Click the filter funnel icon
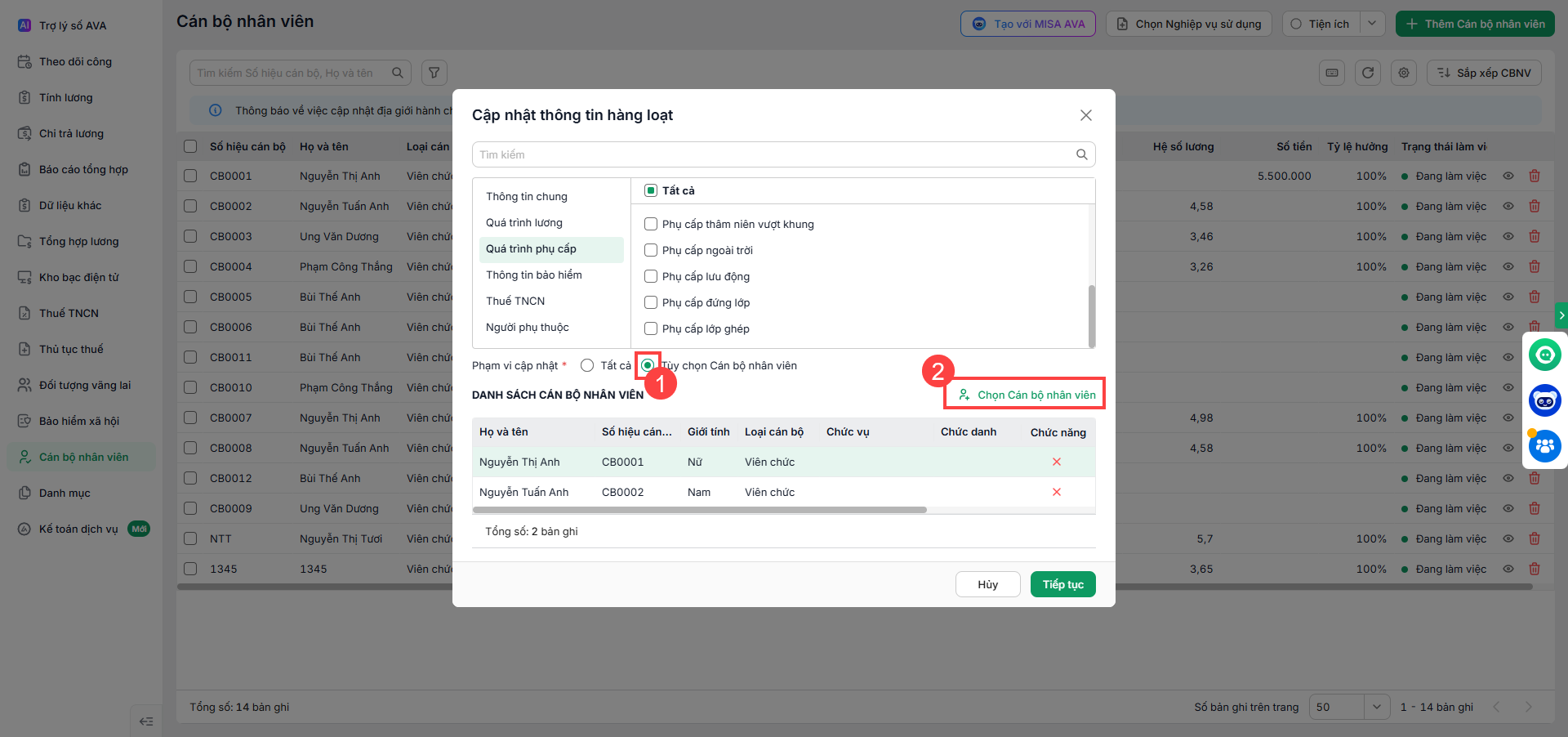 tap(434, 73)
